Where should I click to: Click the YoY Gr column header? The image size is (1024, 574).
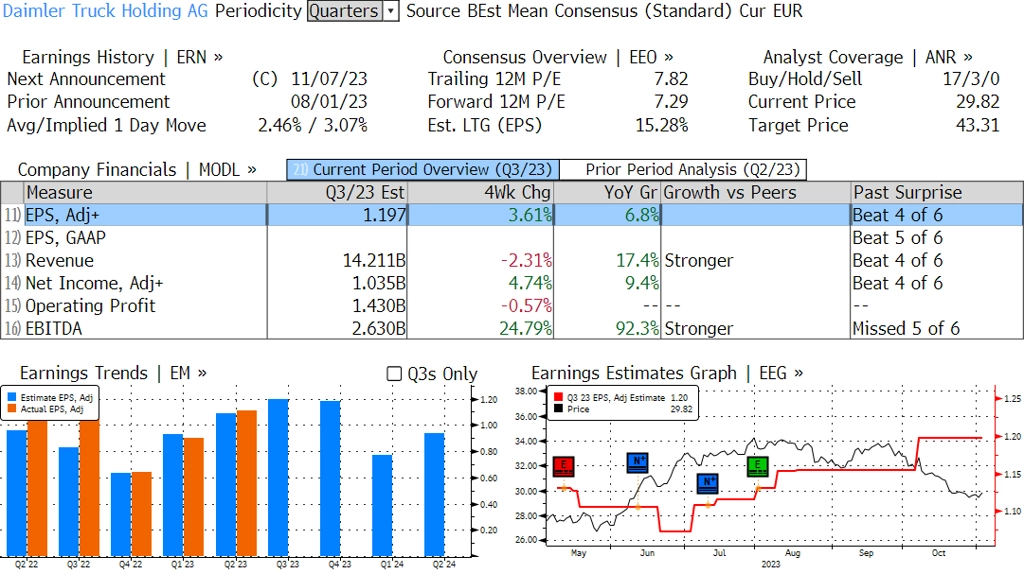(607, 193)
